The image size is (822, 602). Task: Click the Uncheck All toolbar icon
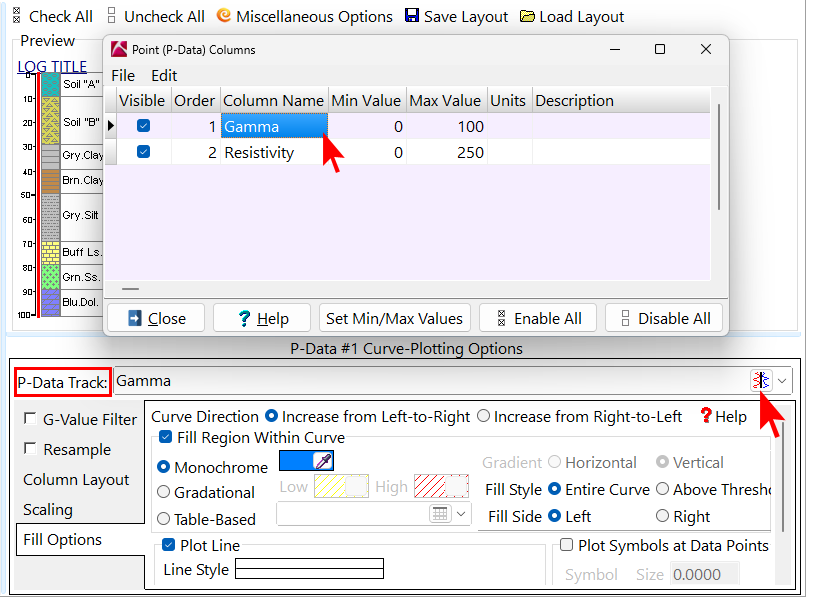tap(111, 16)
